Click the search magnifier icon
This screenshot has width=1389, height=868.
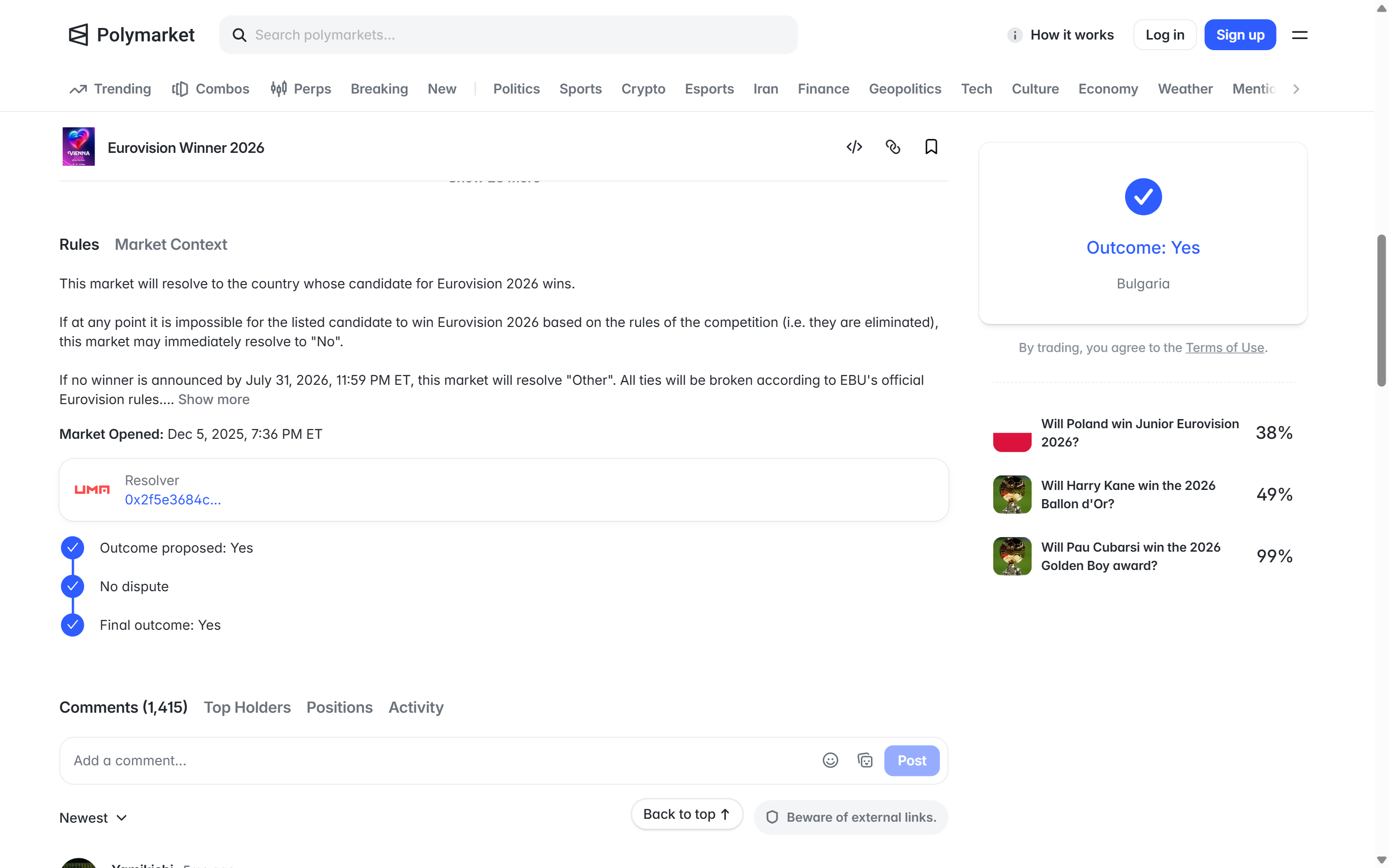click(x=239, y=35)
